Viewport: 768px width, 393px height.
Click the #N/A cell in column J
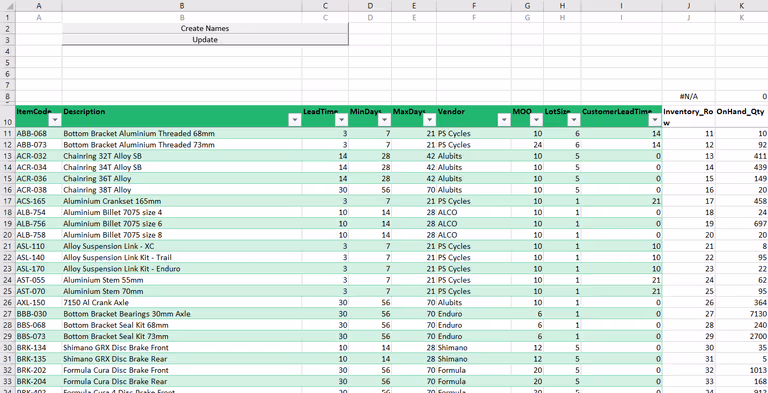pyautogui.click(x=689, y=97)
